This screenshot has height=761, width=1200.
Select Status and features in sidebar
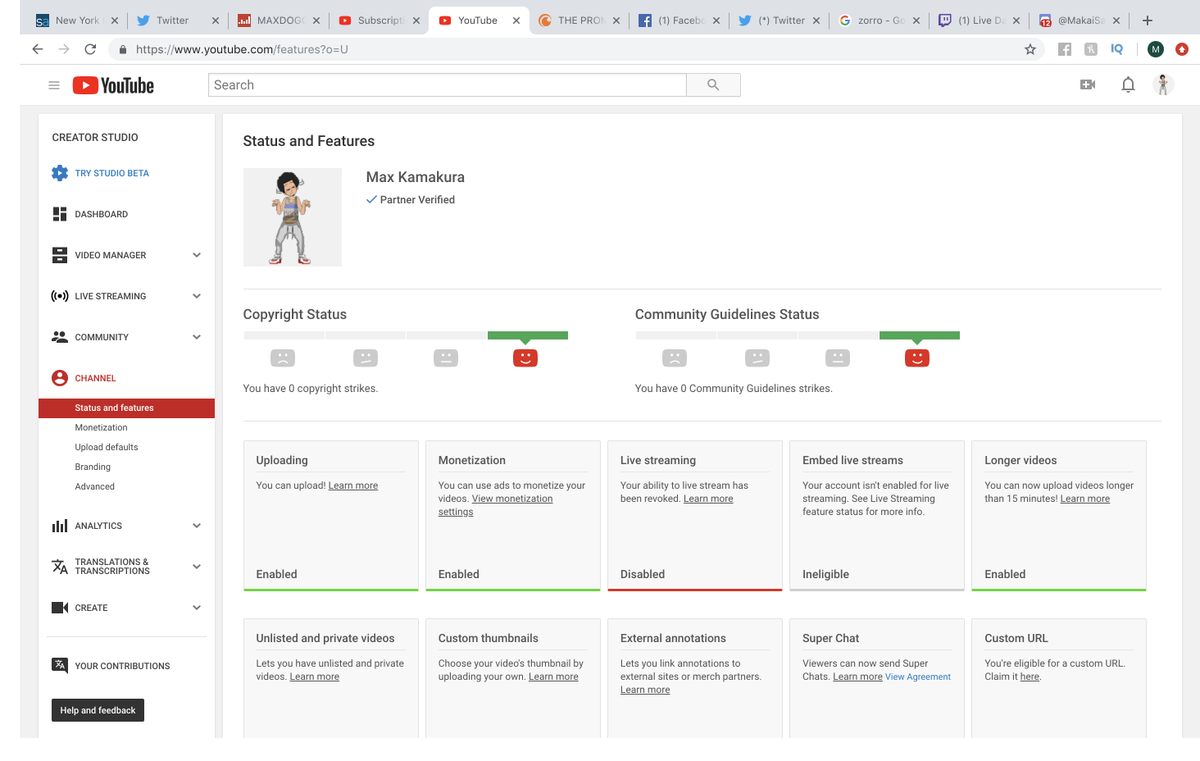pyautogui.click(x=127, y=408)
